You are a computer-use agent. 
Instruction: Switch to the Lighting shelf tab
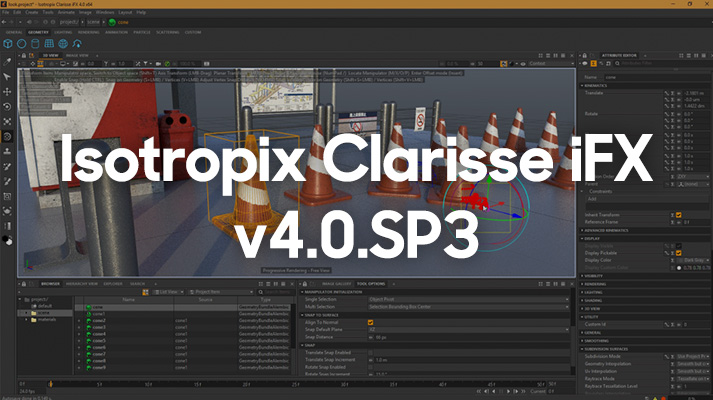63,32
